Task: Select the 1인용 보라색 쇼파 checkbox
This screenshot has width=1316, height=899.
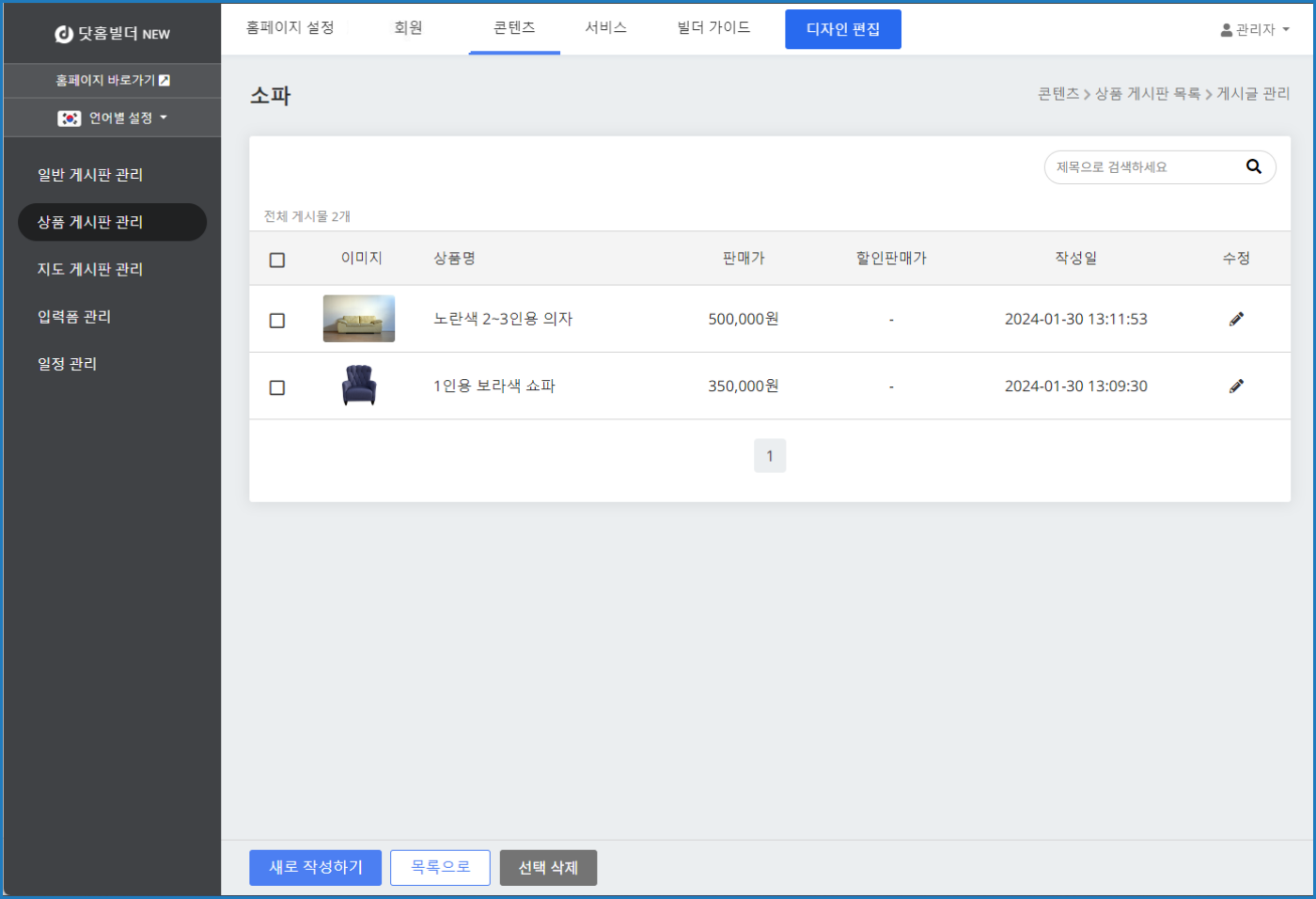Action: (277, 387)
